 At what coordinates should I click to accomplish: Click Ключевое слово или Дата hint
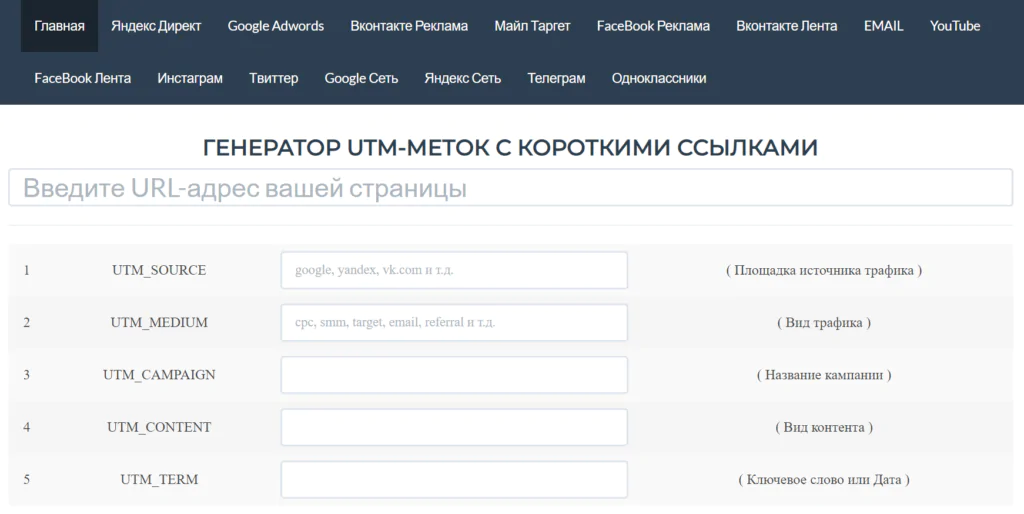(x=824, y=479)
